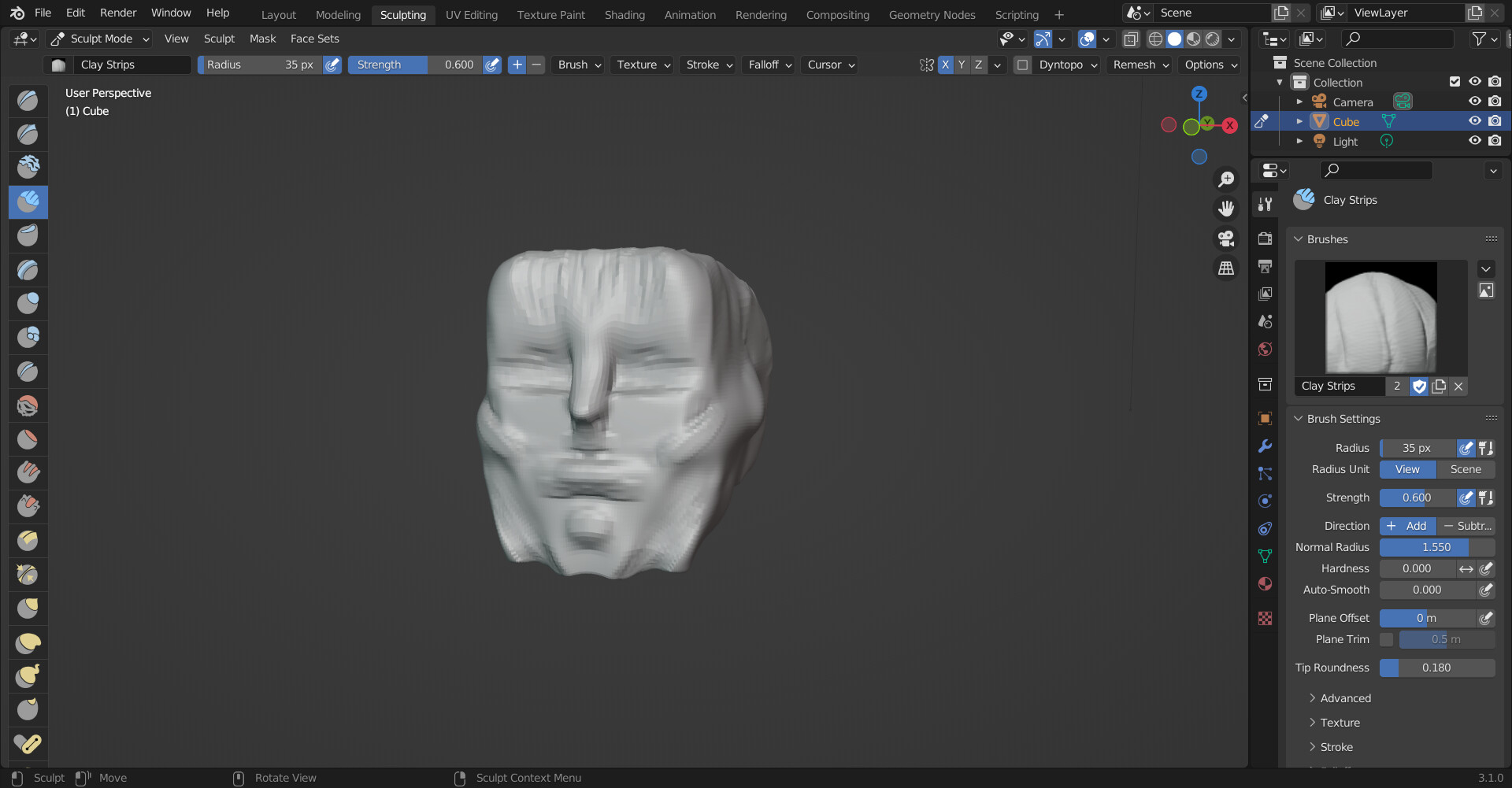
Task: Open the Modifier Properties tab (wrench icon)
Action: point(1265,446)
